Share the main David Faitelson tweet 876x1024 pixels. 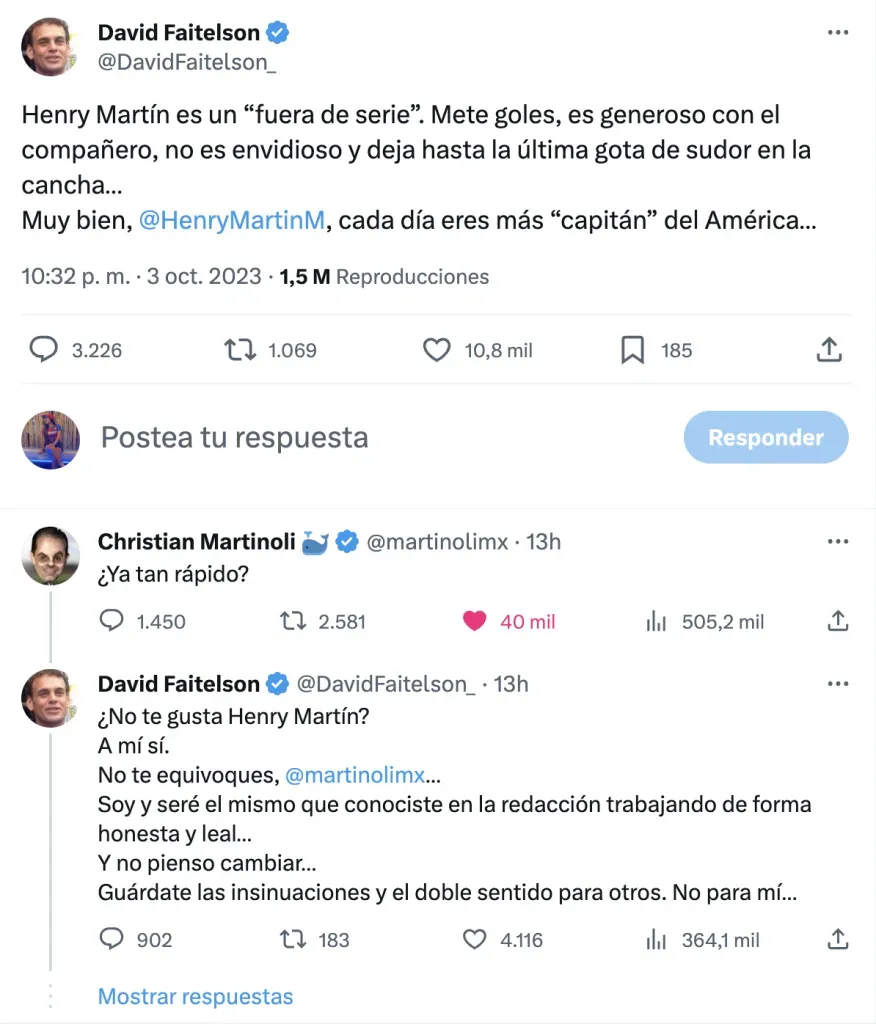coord(828,350)
